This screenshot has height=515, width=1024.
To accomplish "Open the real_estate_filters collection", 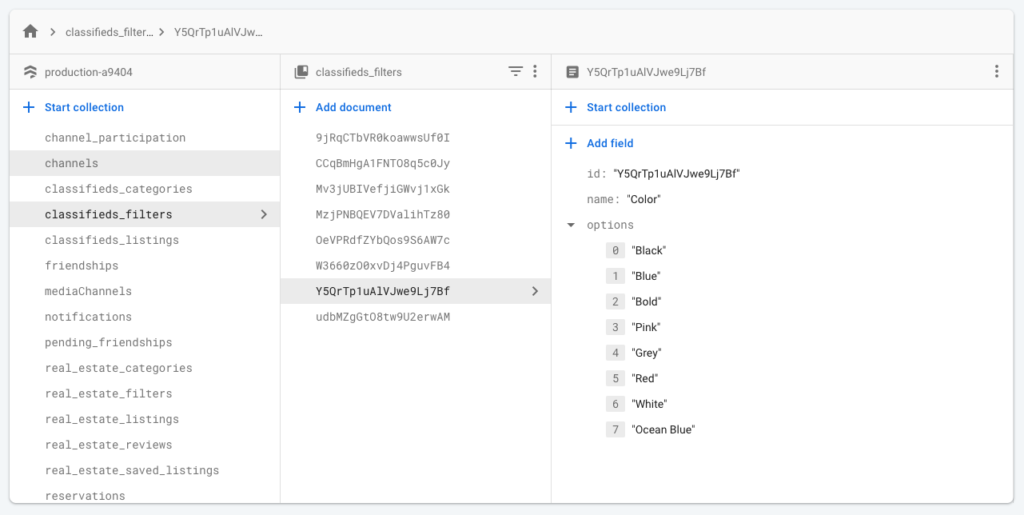I will coord(145,394).
